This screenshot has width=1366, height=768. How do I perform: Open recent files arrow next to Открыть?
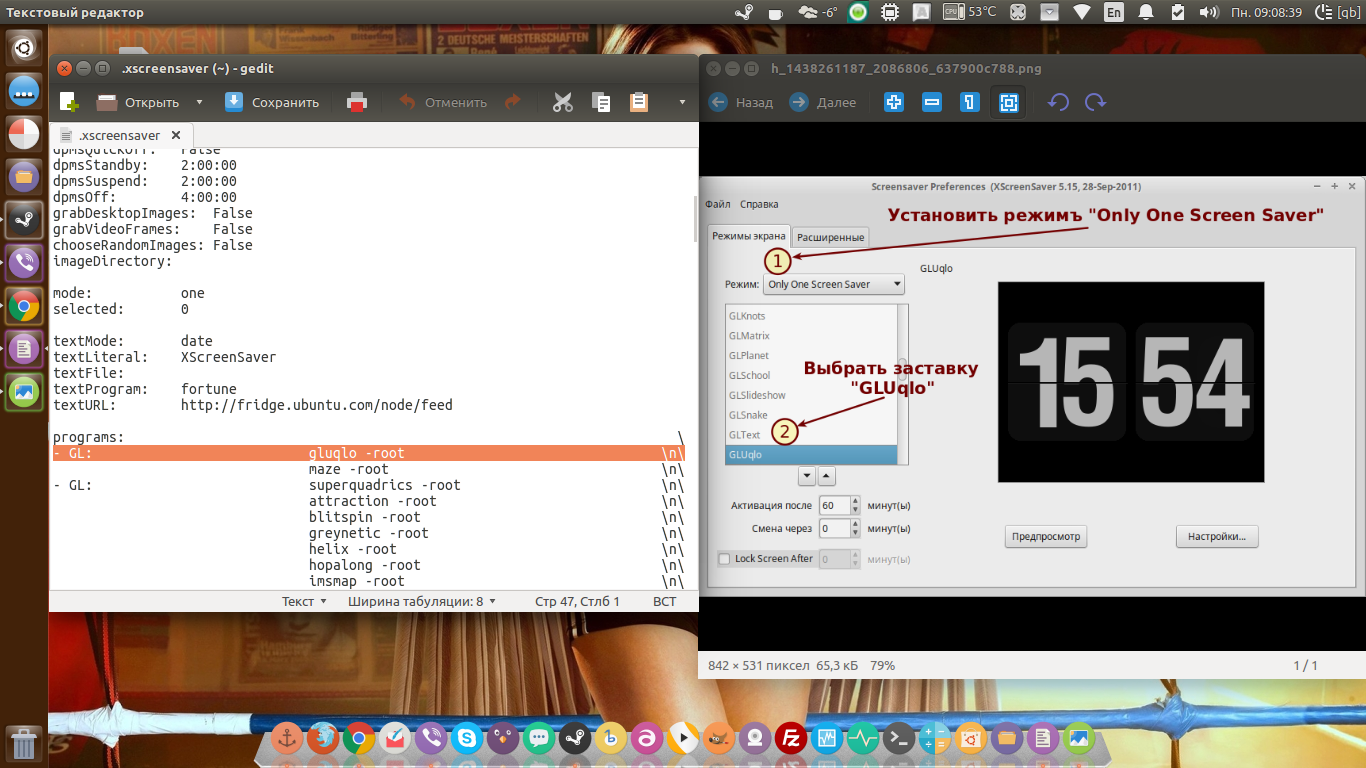(199, 102)
